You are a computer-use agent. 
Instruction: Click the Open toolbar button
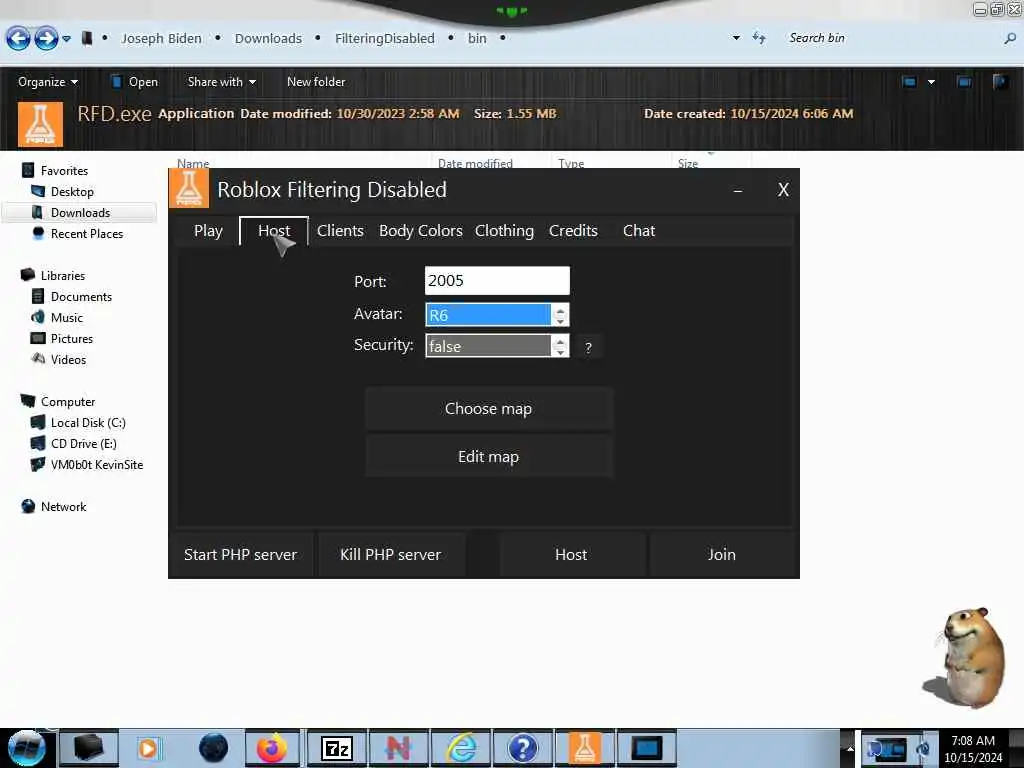(135, 82)
